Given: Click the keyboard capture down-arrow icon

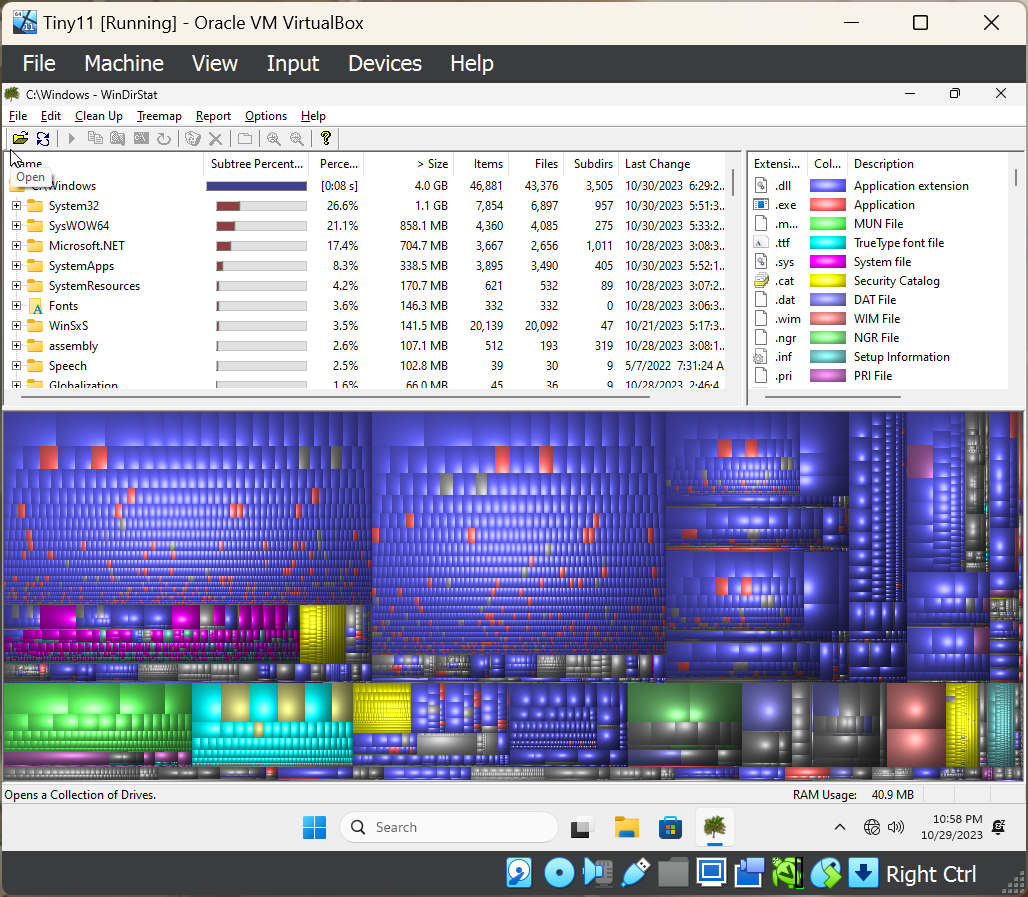Looking at the screenshot, I should (863, 873).
